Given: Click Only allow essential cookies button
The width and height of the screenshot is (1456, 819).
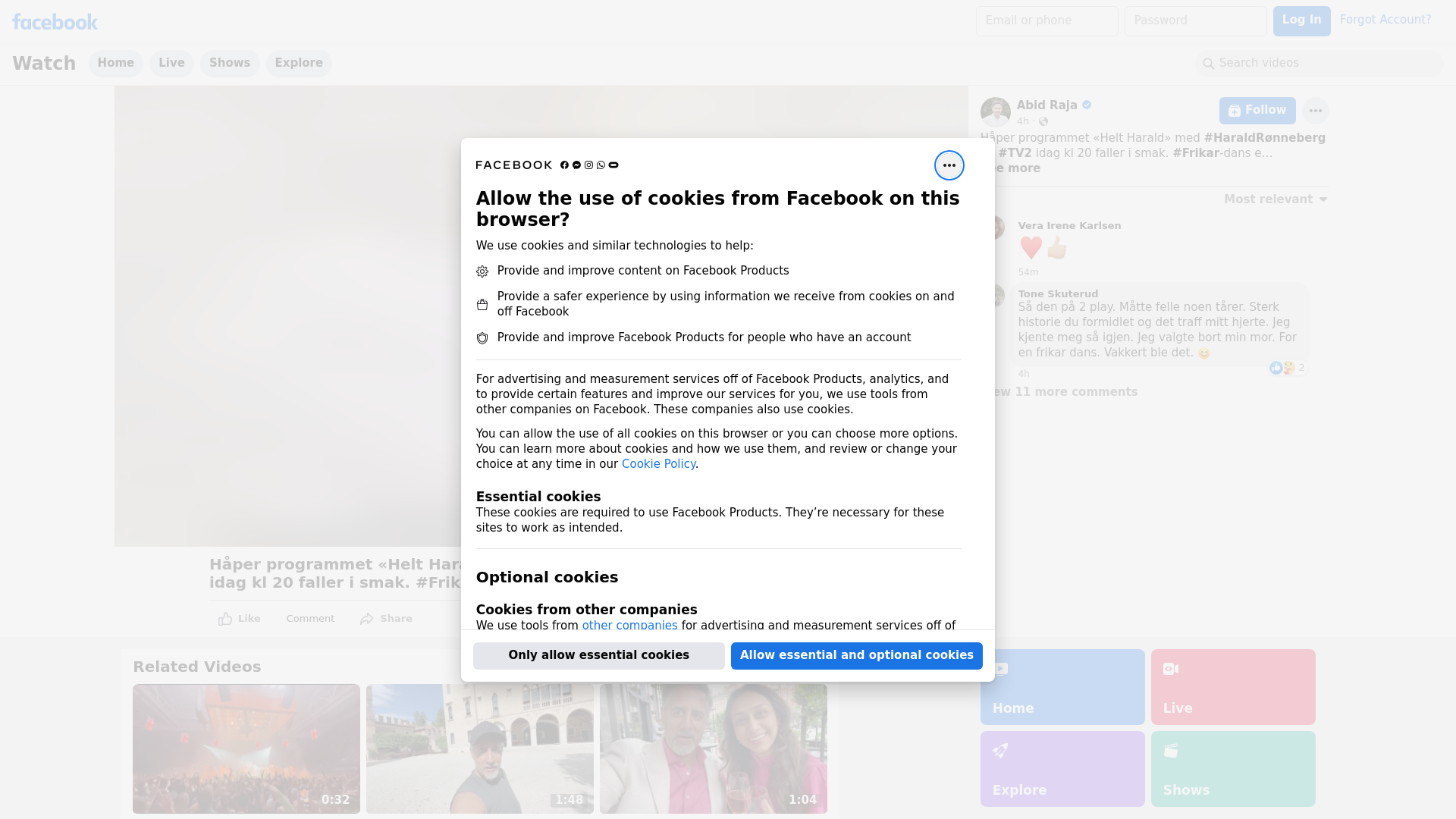Looking at the screenshot, I should coord(598,655).
